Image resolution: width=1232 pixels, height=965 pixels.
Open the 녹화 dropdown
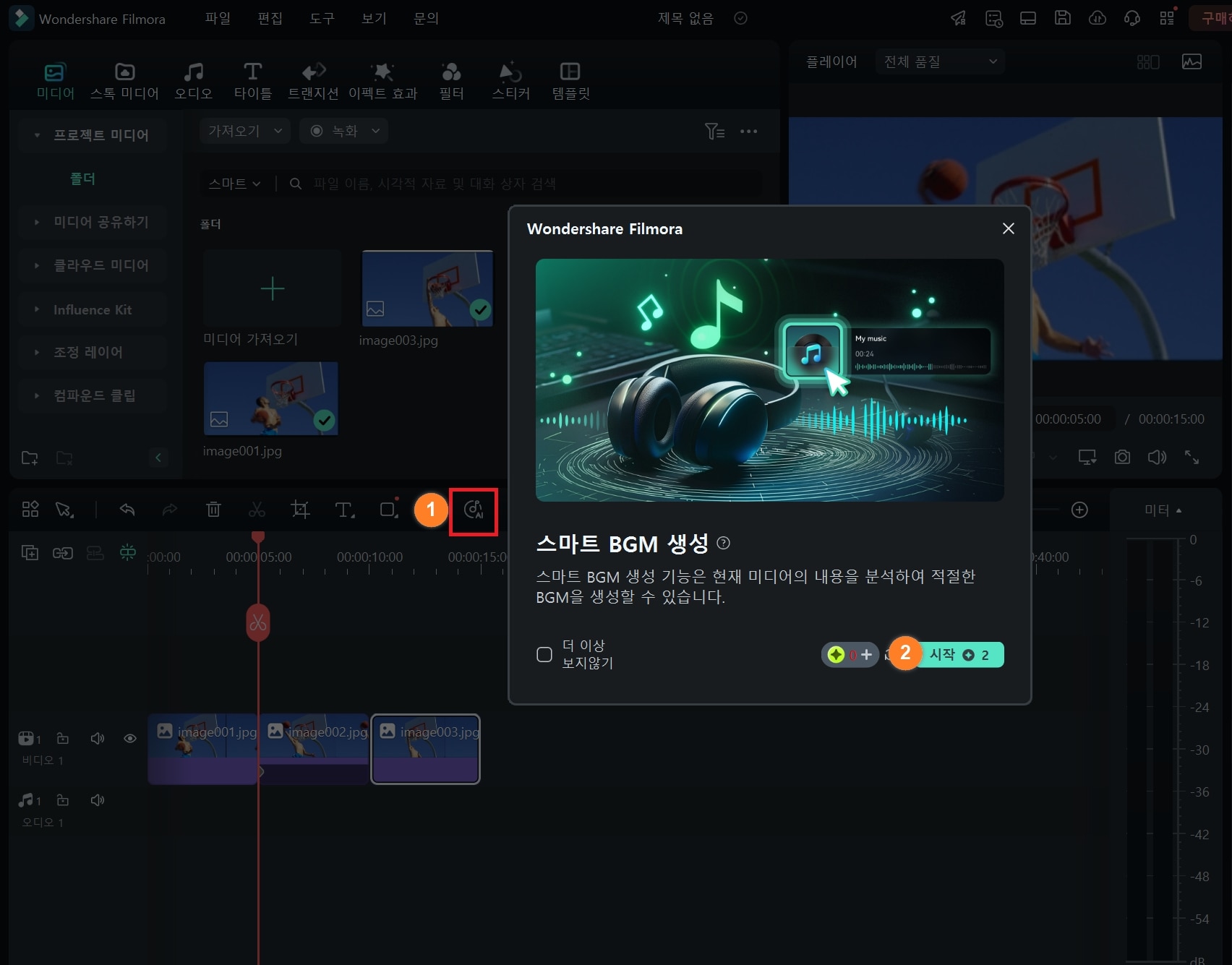tap(344, 131)
